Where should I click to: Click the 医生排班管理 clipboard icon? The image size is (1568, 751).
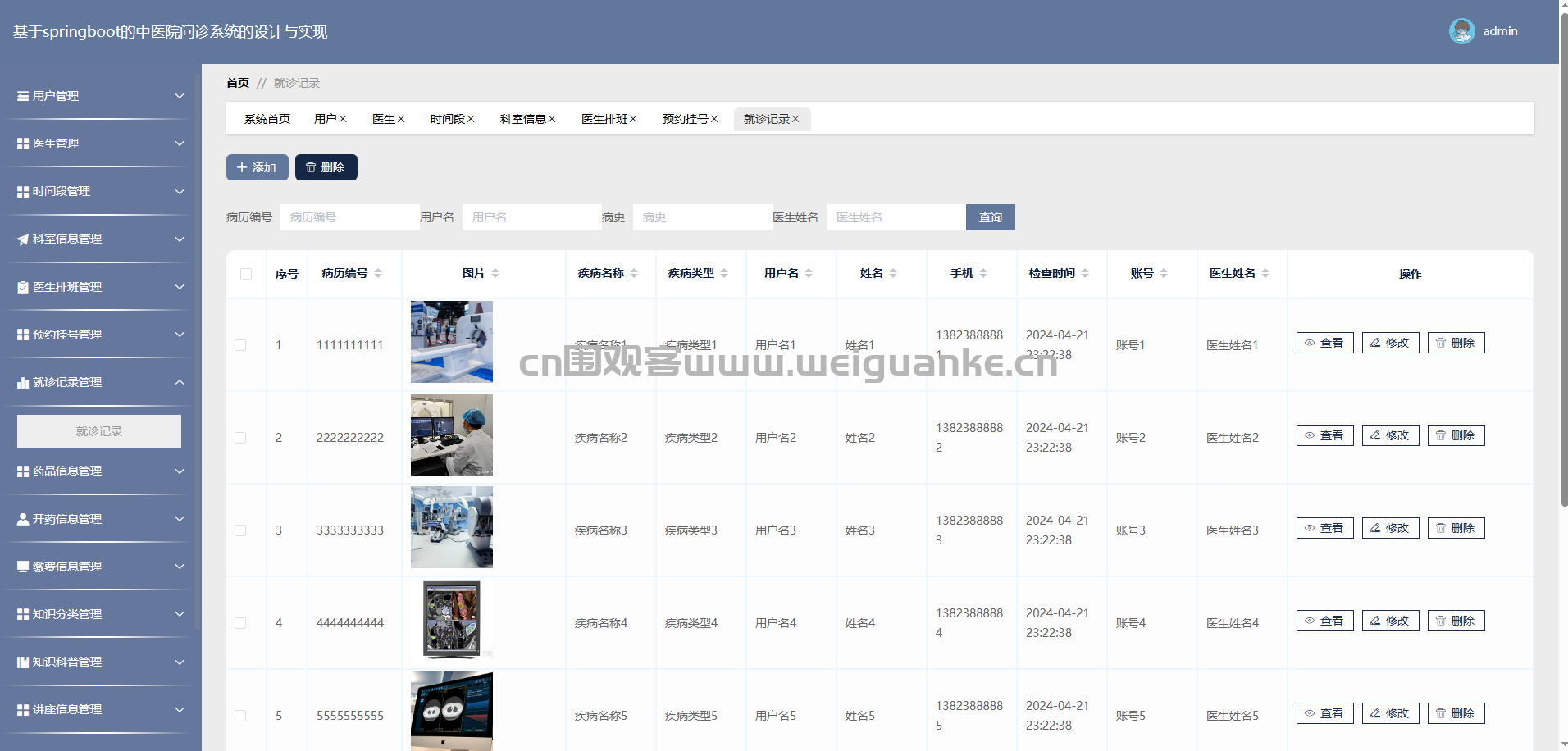pyautogui.click(x=23, y=287)
